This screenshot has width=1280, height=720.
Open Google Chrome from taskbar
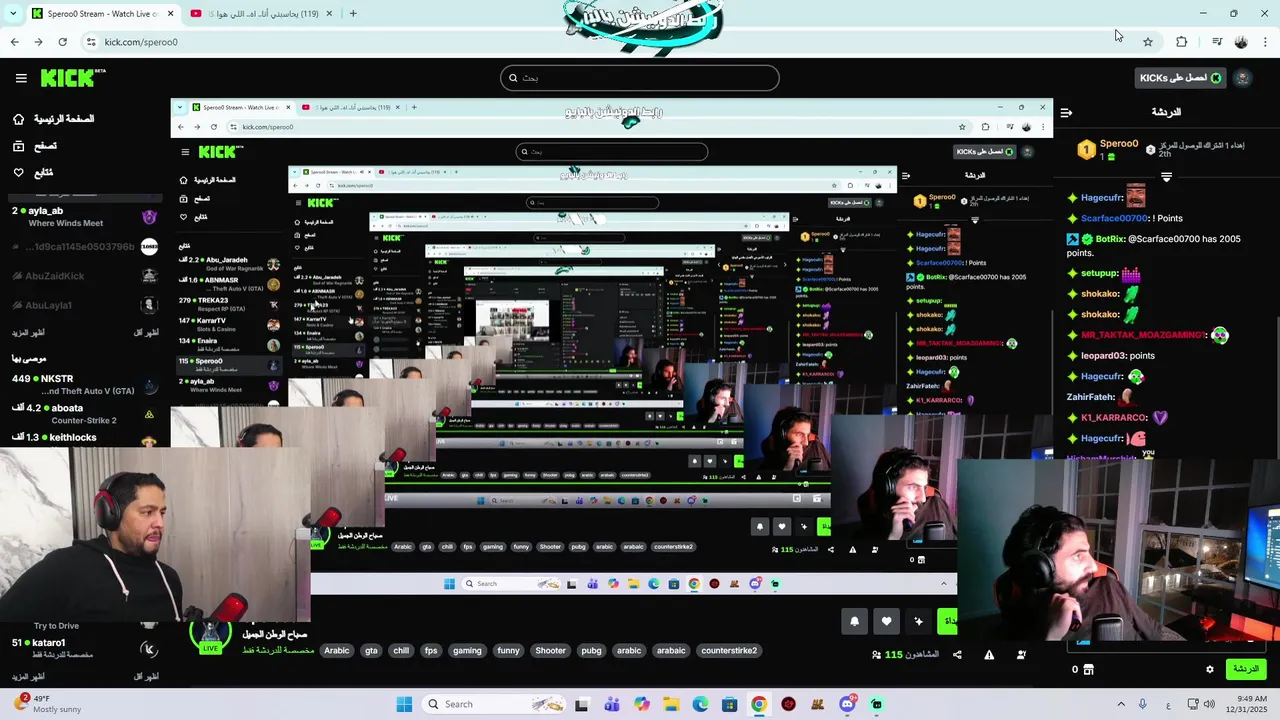(759, 704)
